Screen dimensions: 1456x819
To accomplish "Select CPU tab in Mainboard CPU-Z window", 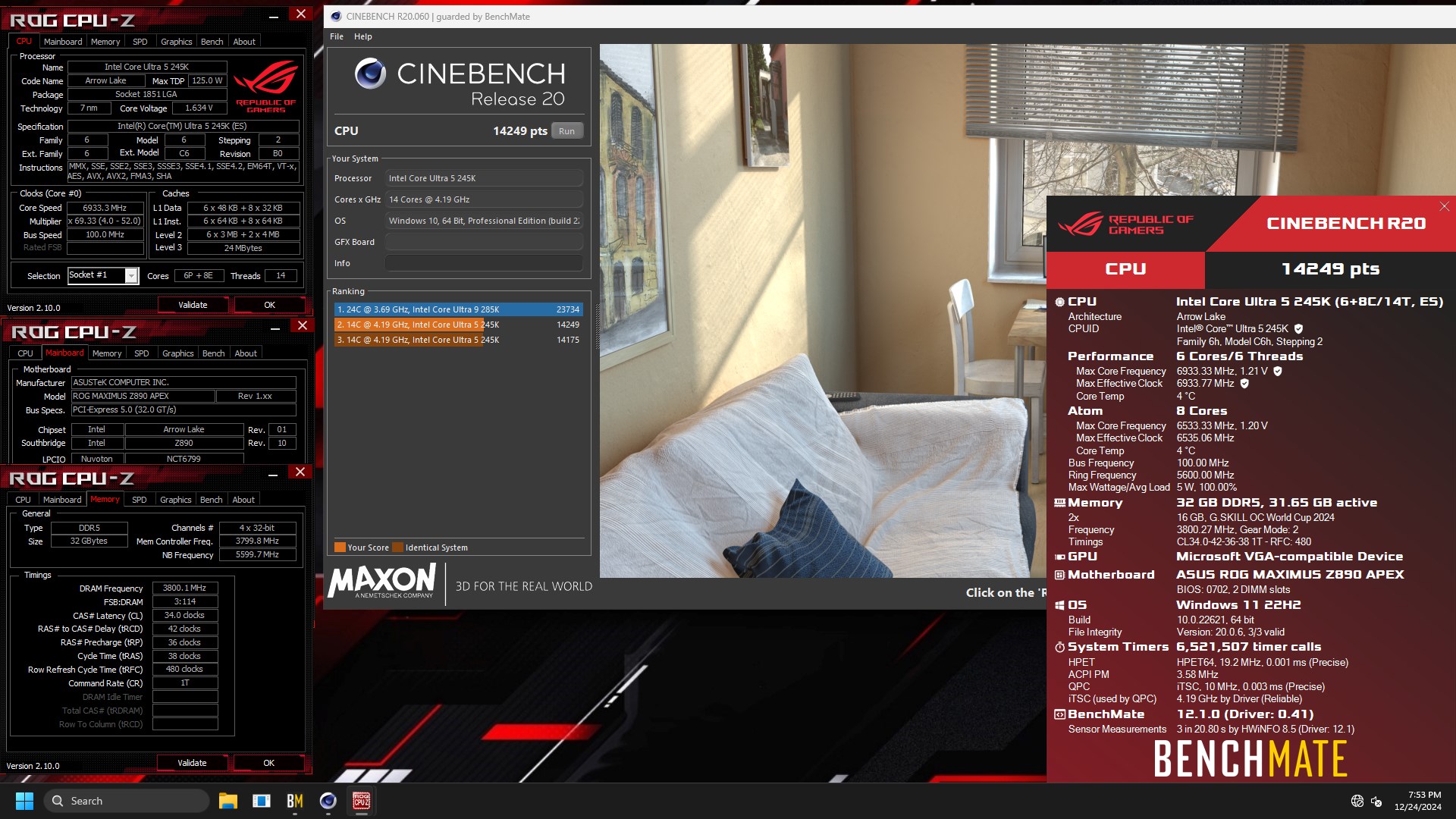I will point(26,353).
